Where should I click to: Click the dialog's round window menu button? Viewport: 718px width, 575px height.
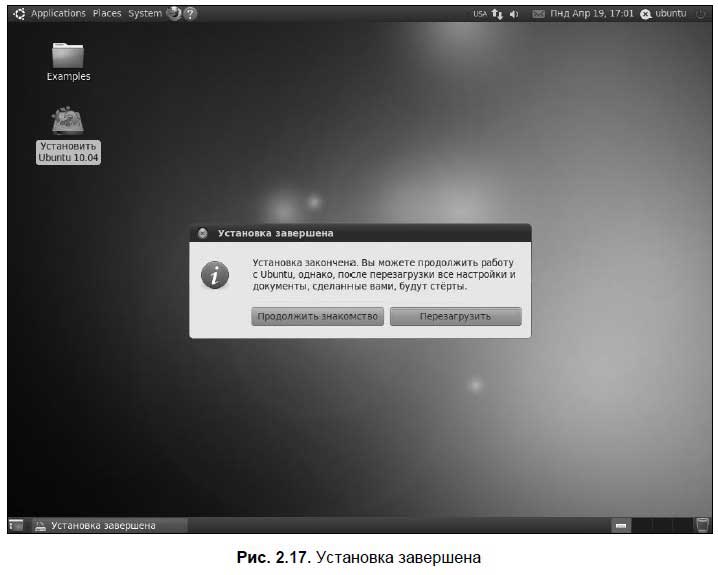pos(202,233)
